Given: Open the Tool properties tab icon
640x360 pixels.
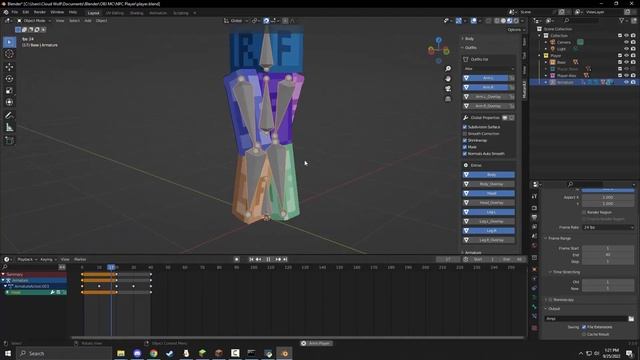Looking at the screenshot, I should (534, 196).
